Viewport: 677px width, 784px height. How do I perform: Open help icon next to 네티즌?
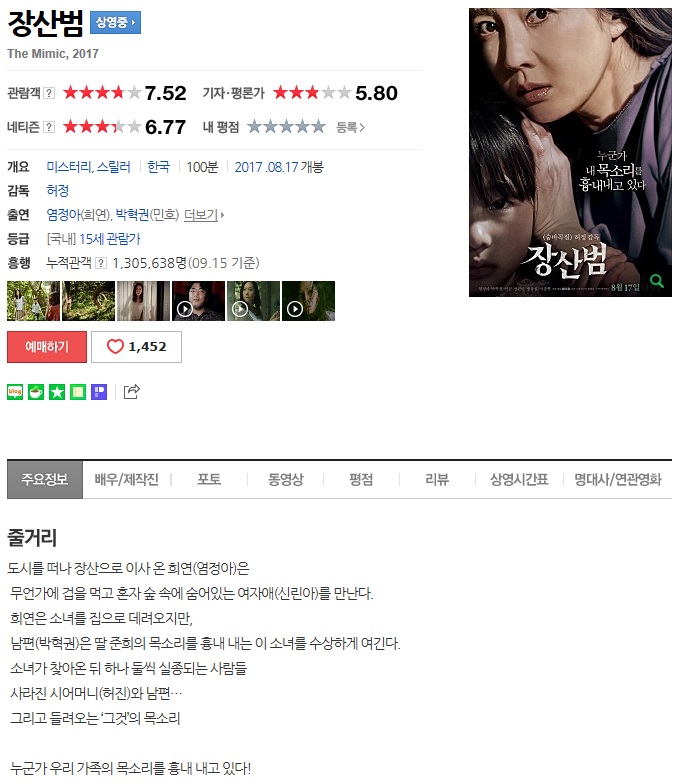pos(48,127)
